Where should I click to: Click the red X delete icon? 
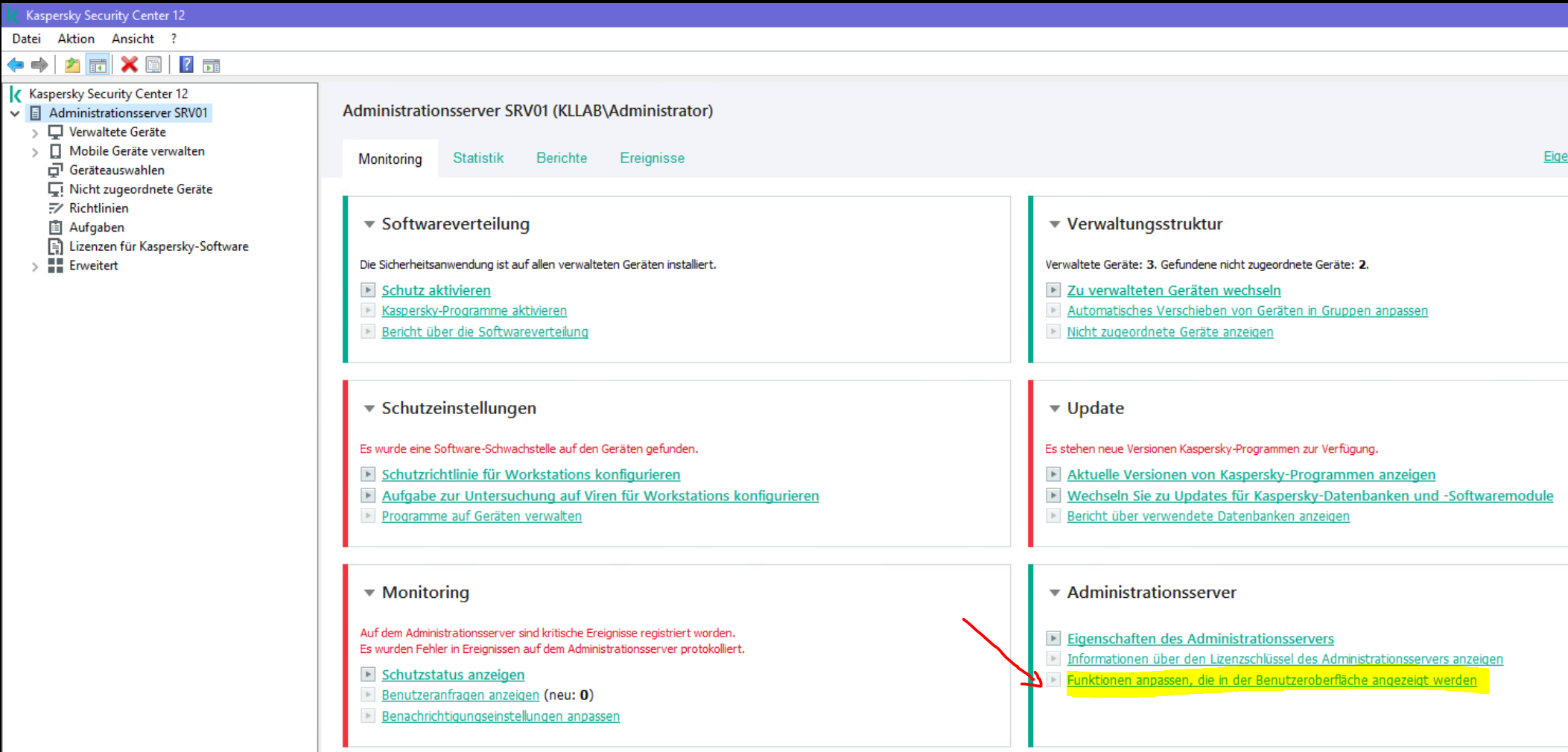(130, 65)
